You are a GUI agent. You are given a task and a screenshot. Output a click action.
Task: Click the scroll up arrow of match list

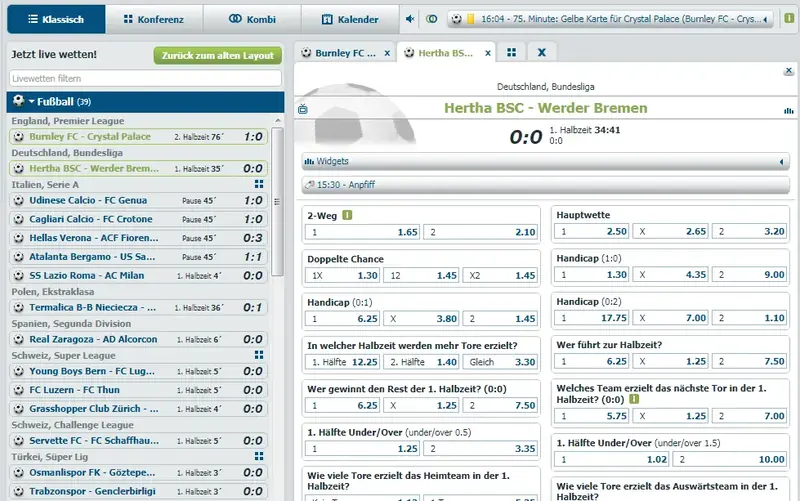coord(278,121)
